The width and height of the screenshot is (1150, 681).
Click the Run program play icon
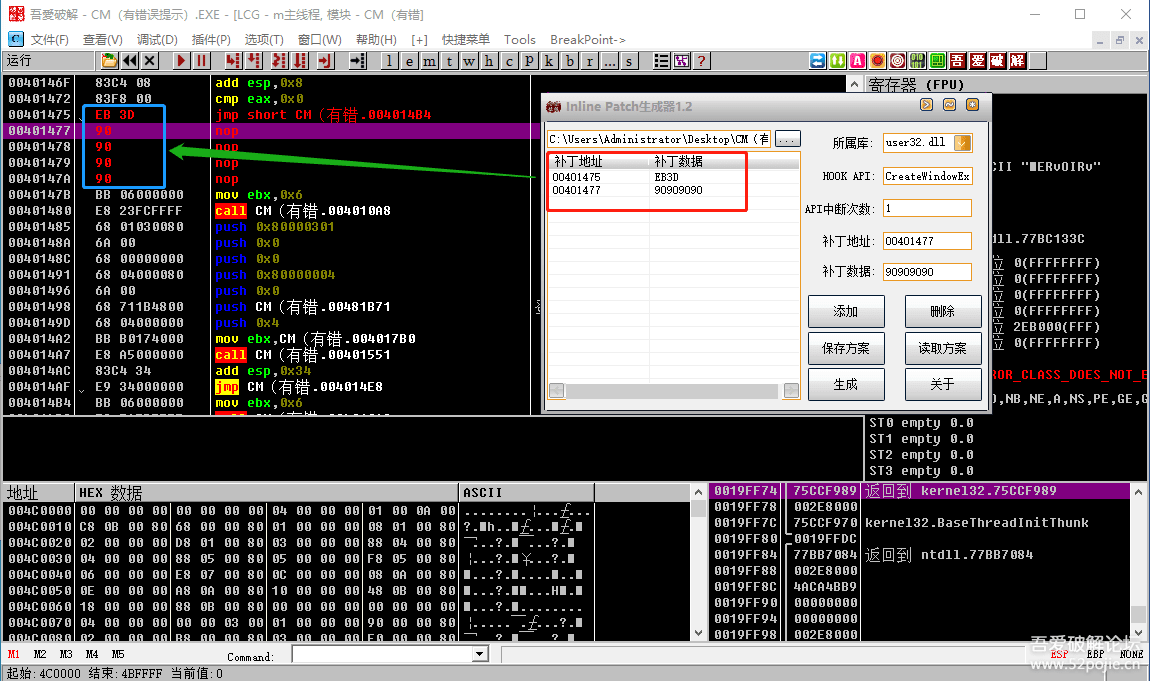(181, 61)
